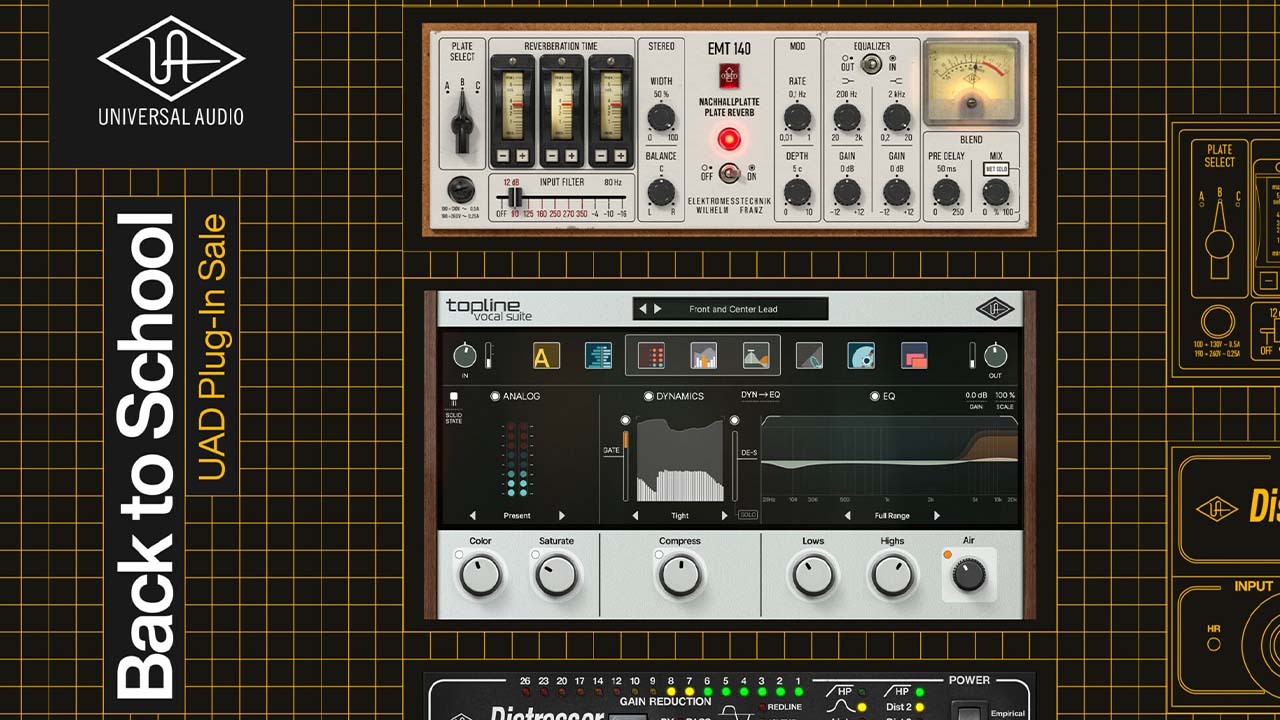
Task: Click left arrow beside Present
Action: click(x=473, y=516)
